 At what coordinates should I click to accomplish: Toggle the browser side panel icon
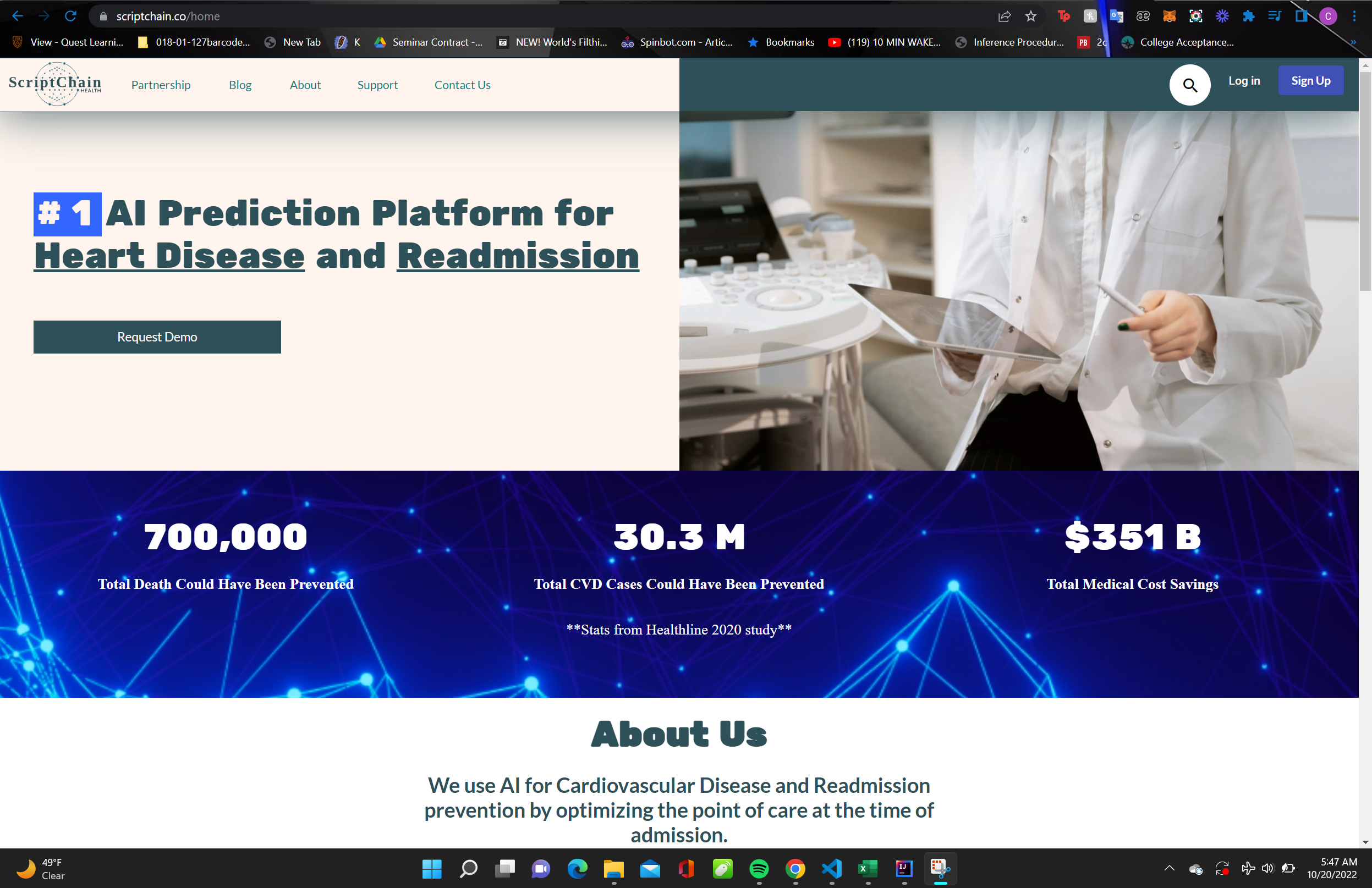[1301, 16]
